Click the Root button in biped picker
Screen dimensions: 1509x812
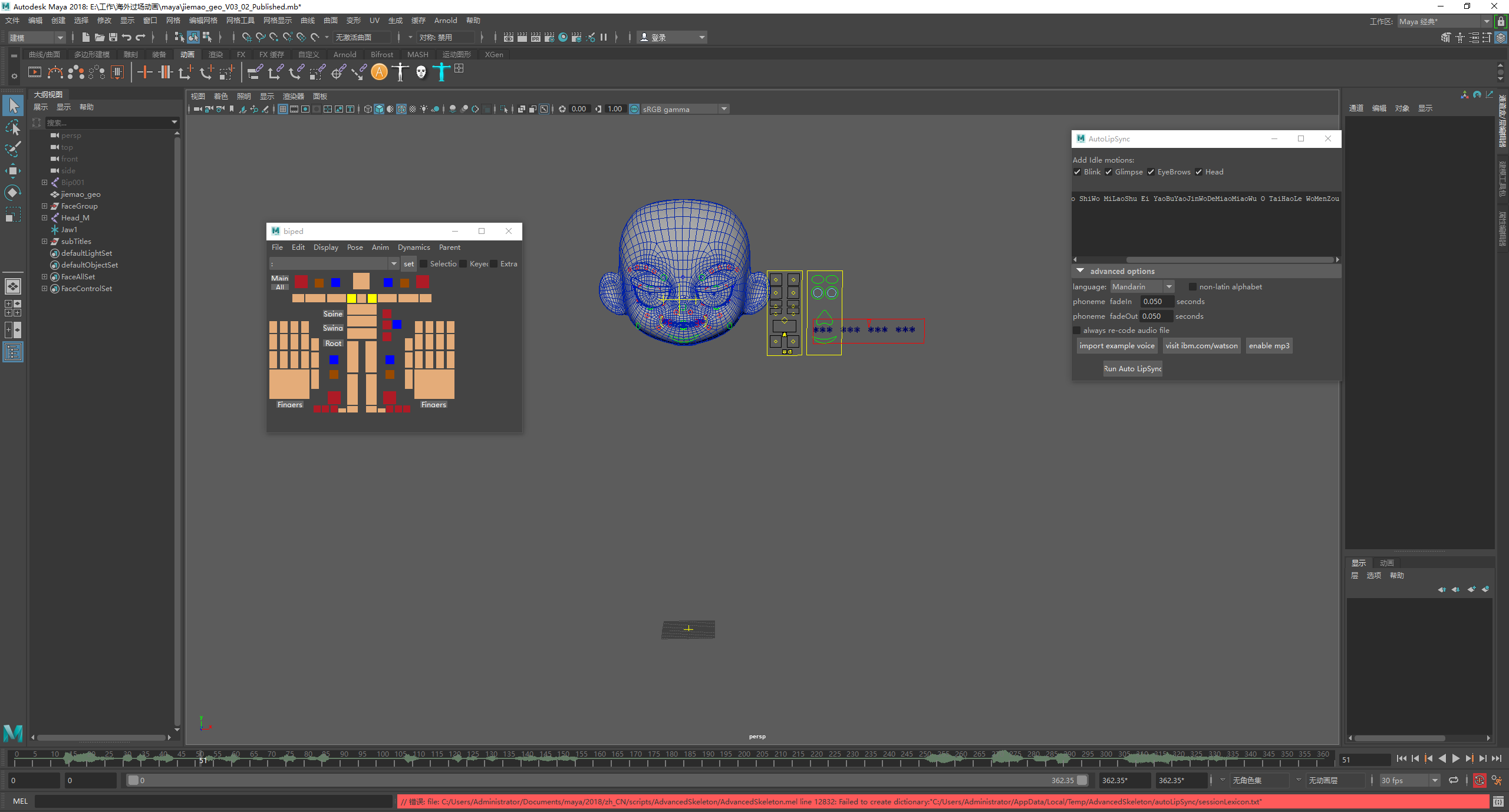click(333, 344)
